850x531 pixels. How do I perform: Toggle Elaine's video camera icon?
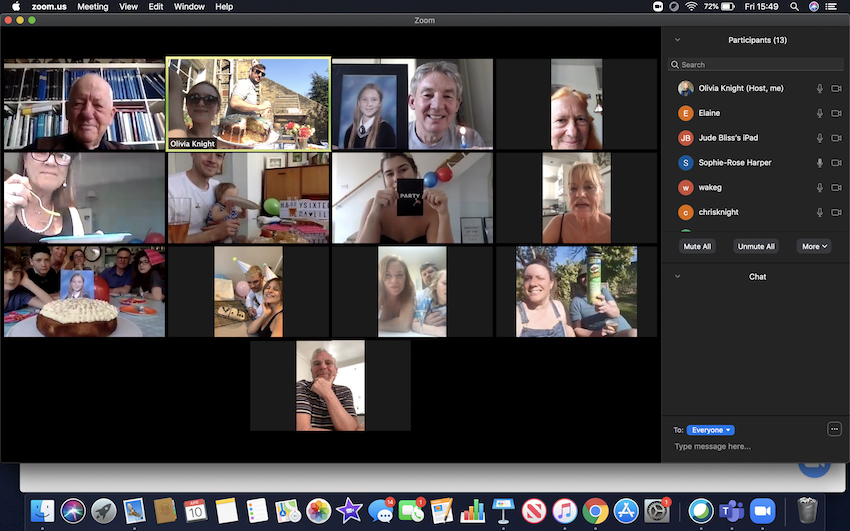(x=836, y=113)
